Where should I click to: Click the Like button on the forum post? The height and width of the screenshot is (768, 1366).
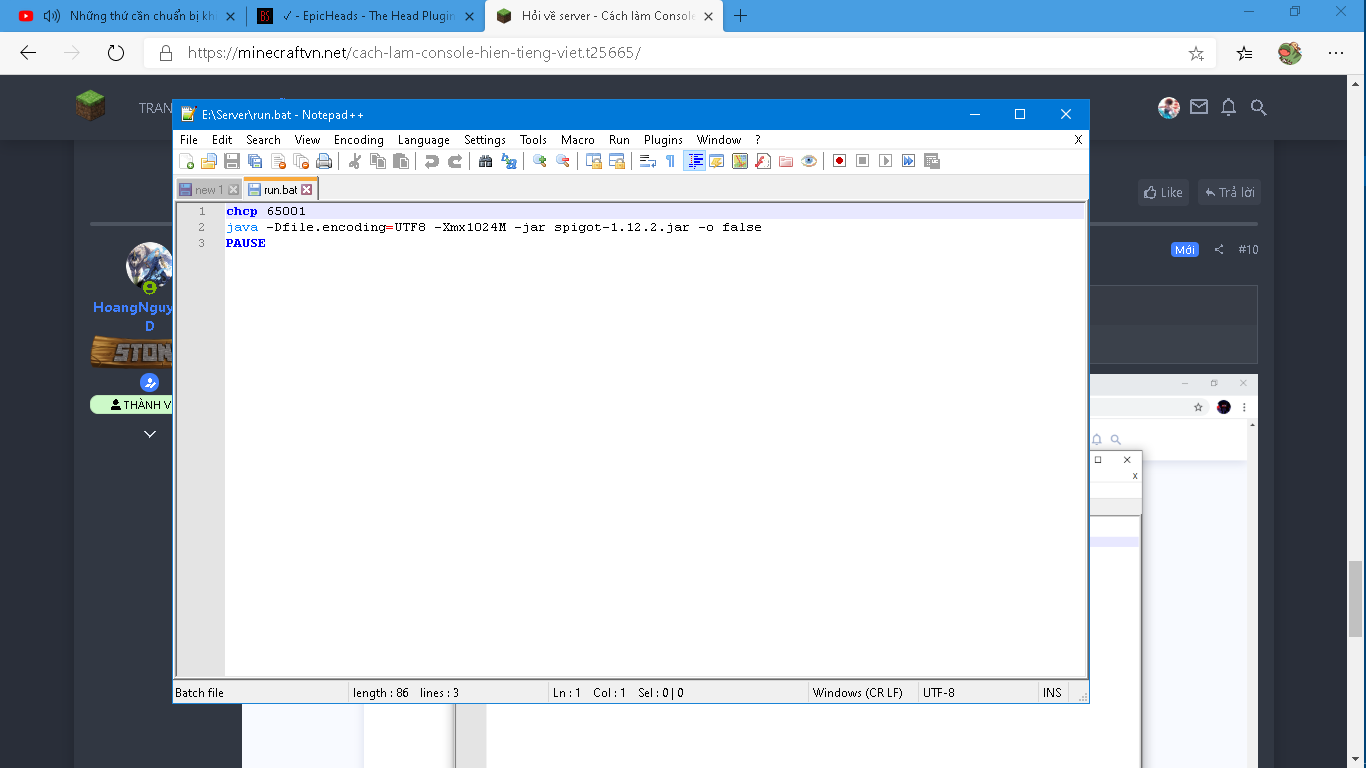pyautogui.click(x=1162, y=192)
